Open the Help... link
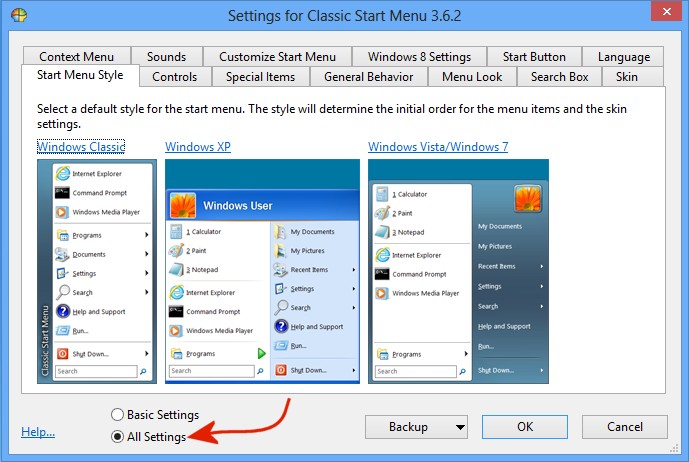The width and height of the screenshot is (689, 462). pos(38,432)
